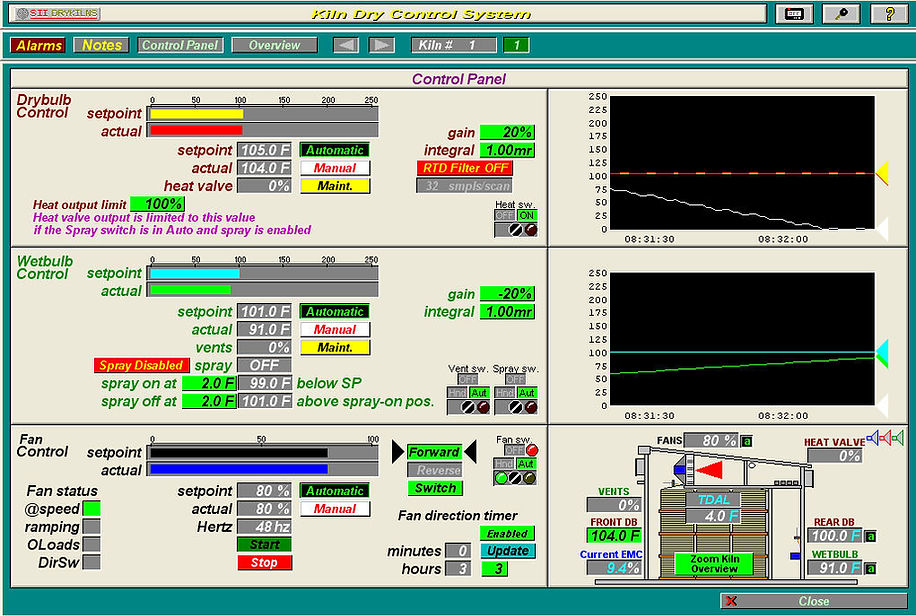The width and height of the screenshot is (916, 616).
Task: Open the Alarms screen
Action: pos(37,44)
